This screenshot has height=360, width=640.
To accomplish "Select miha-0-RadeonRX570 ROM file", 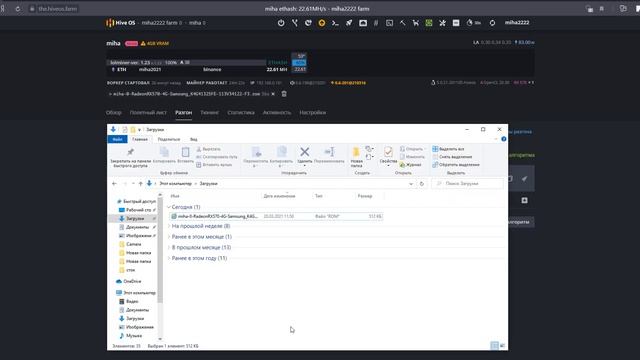I will pyautogui.click(x=276, y=216).
